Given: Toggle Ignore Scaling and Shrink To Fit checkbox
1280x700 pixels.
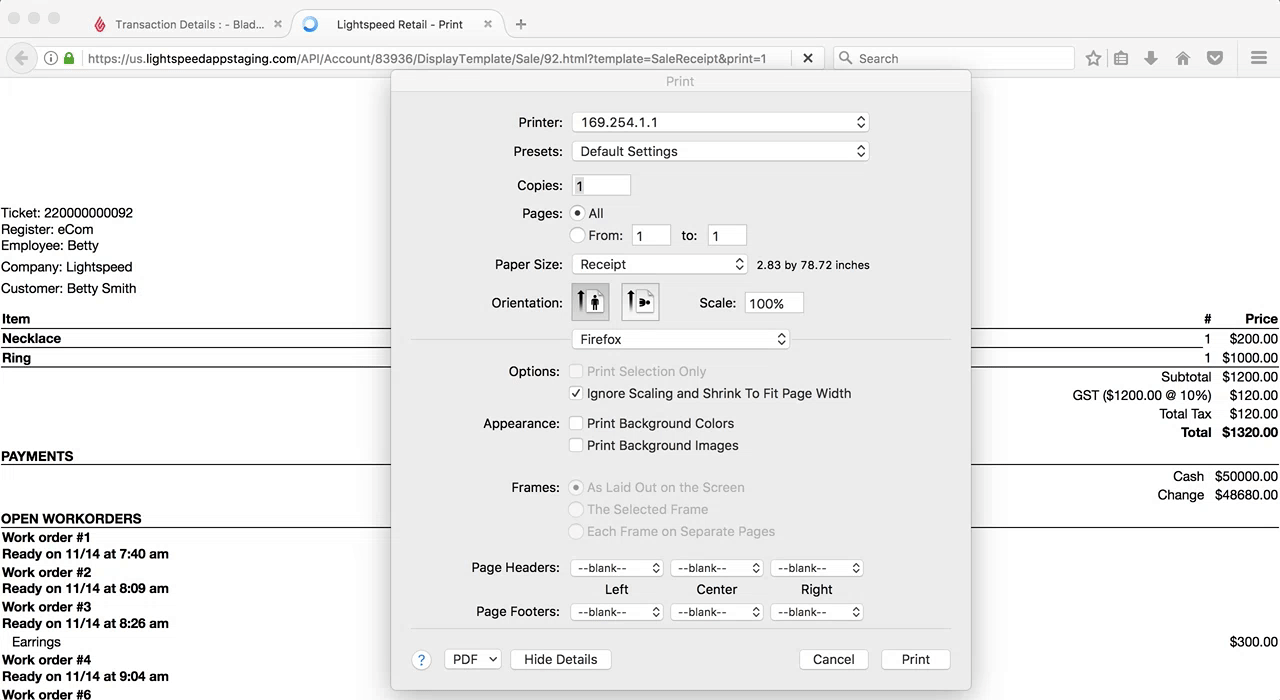Looking at the screenshot, I should (576, 393).
